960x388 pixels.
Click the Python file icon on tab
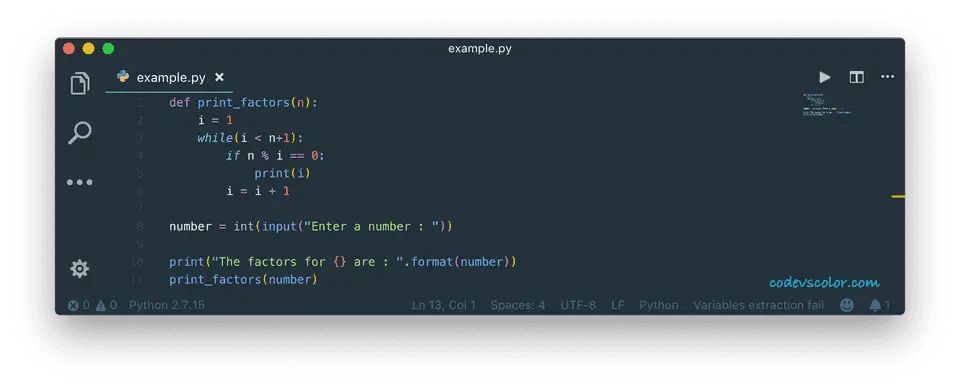click(123, 76)
